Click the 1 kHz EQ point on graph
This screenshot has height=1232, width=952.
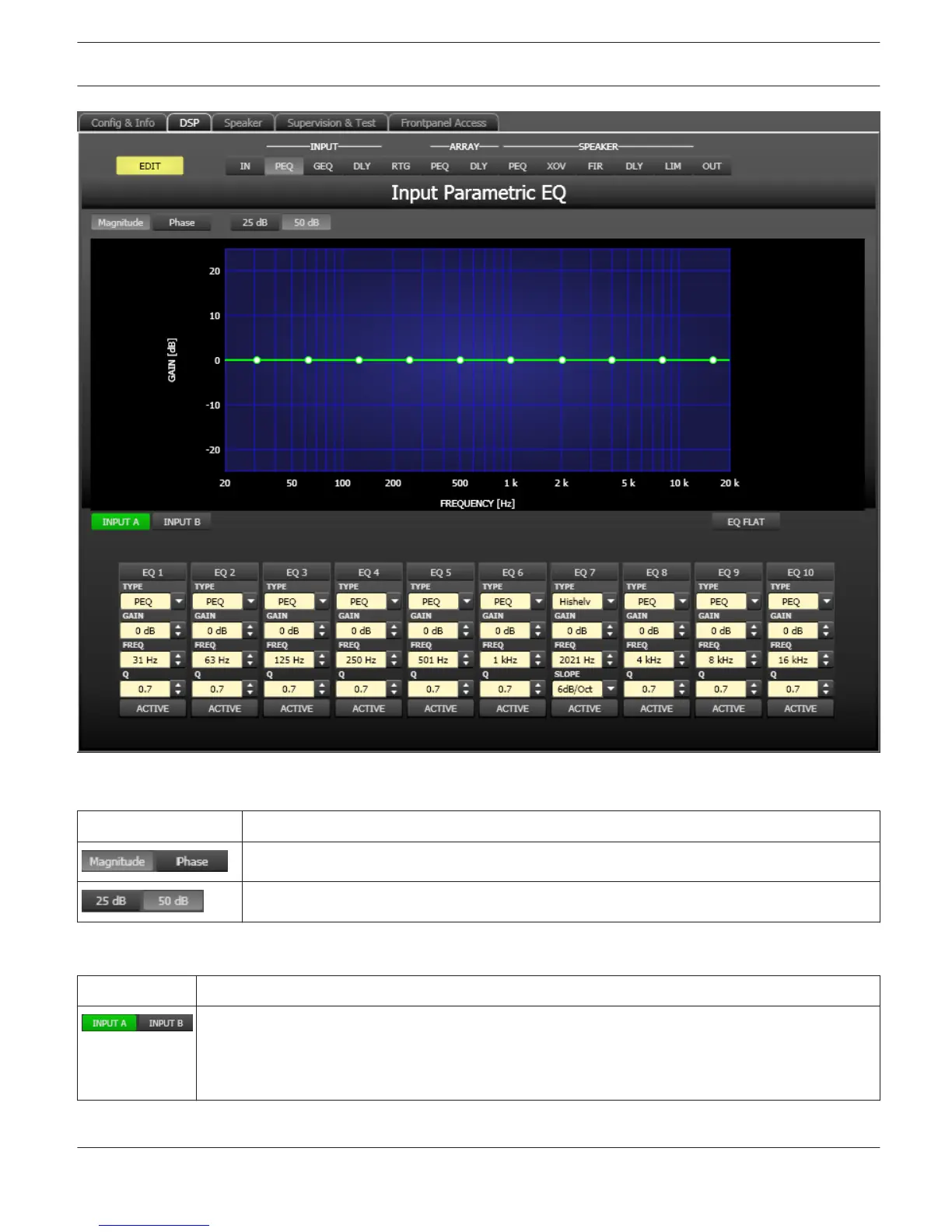(511, 360)
